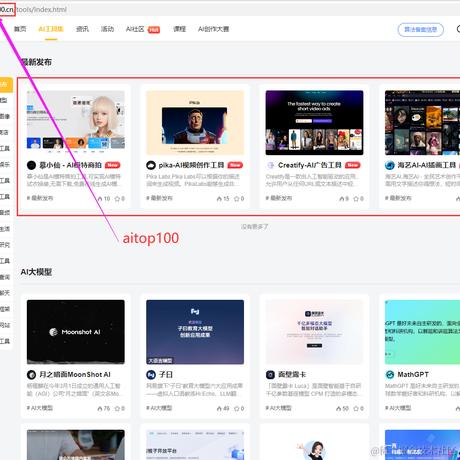Click the flame icon on Creatify card
Viewport: 460px width, 460px height.
pyautogui.click(x=342, y=199)
